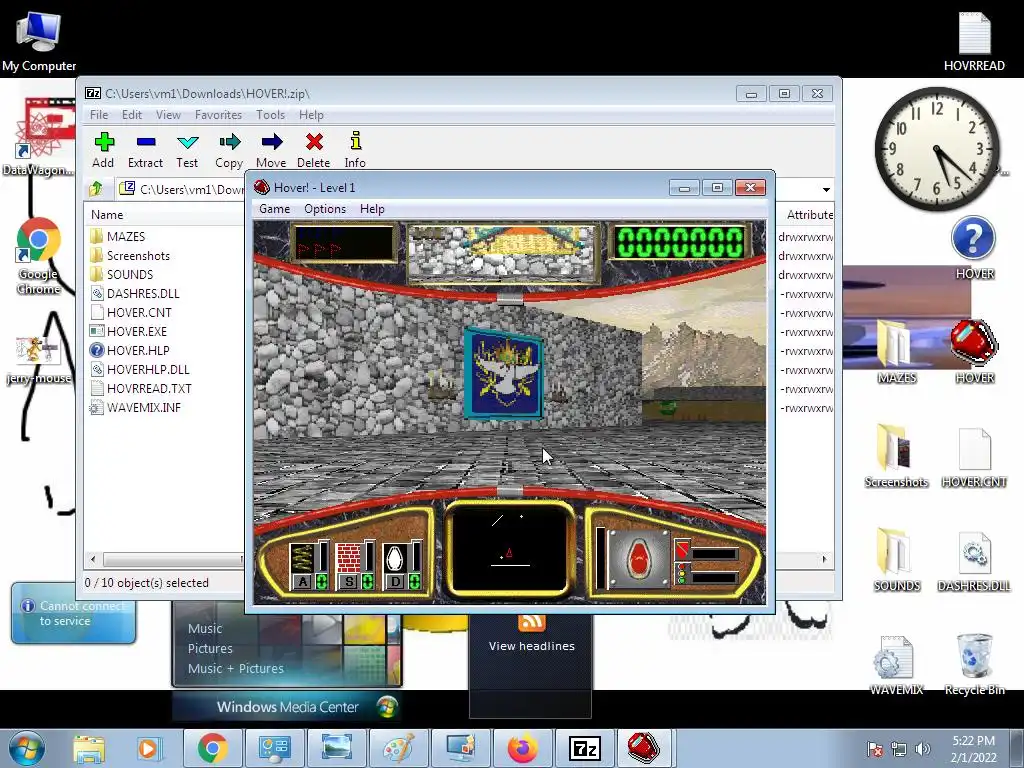Run the Test tool in 7-Zip
The width and height of the screenshot is (1024, 768).
pyautogui.click(x=187, y=150)
